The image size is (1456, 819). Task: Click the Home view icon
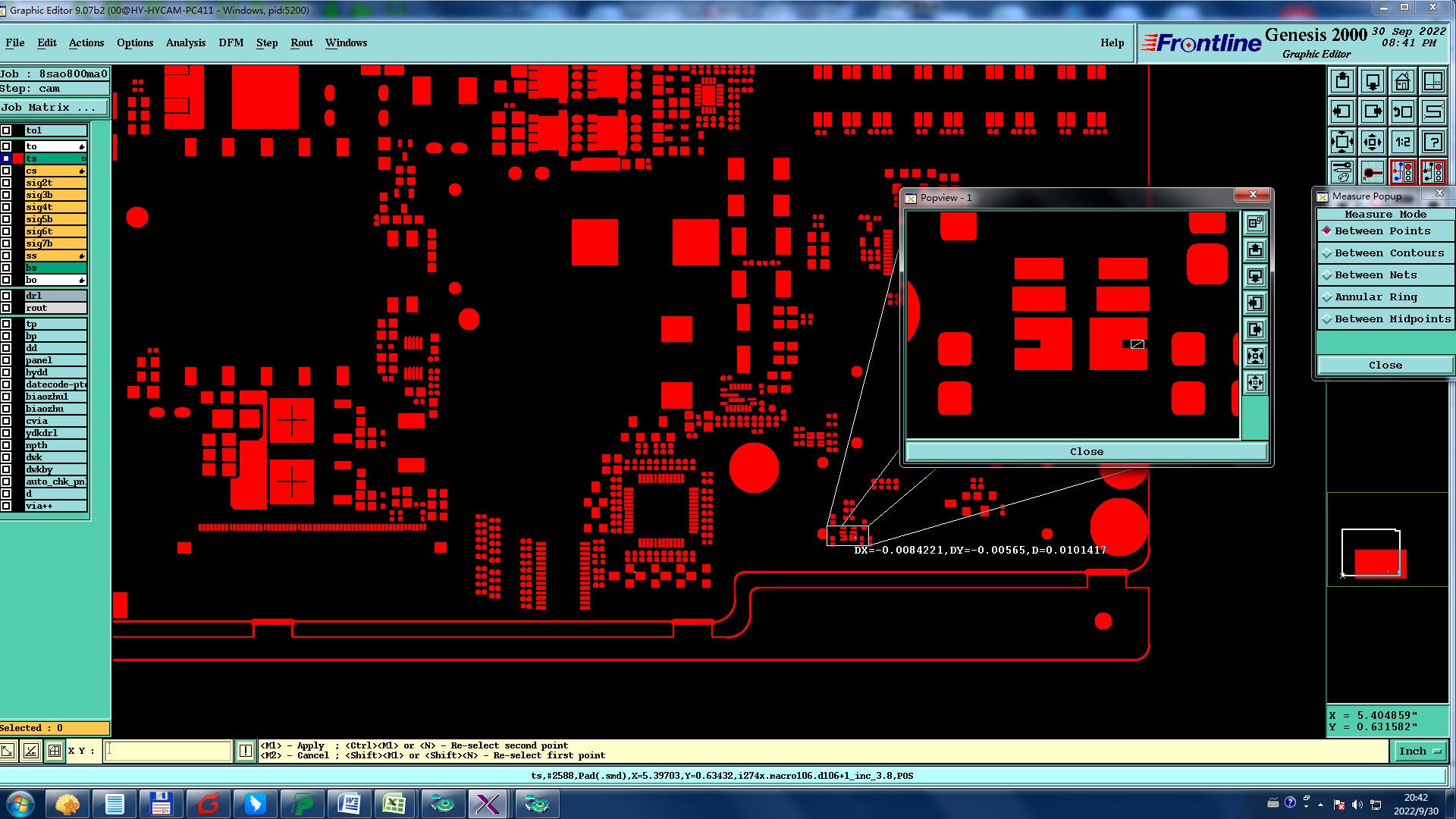pos(1402,81)
